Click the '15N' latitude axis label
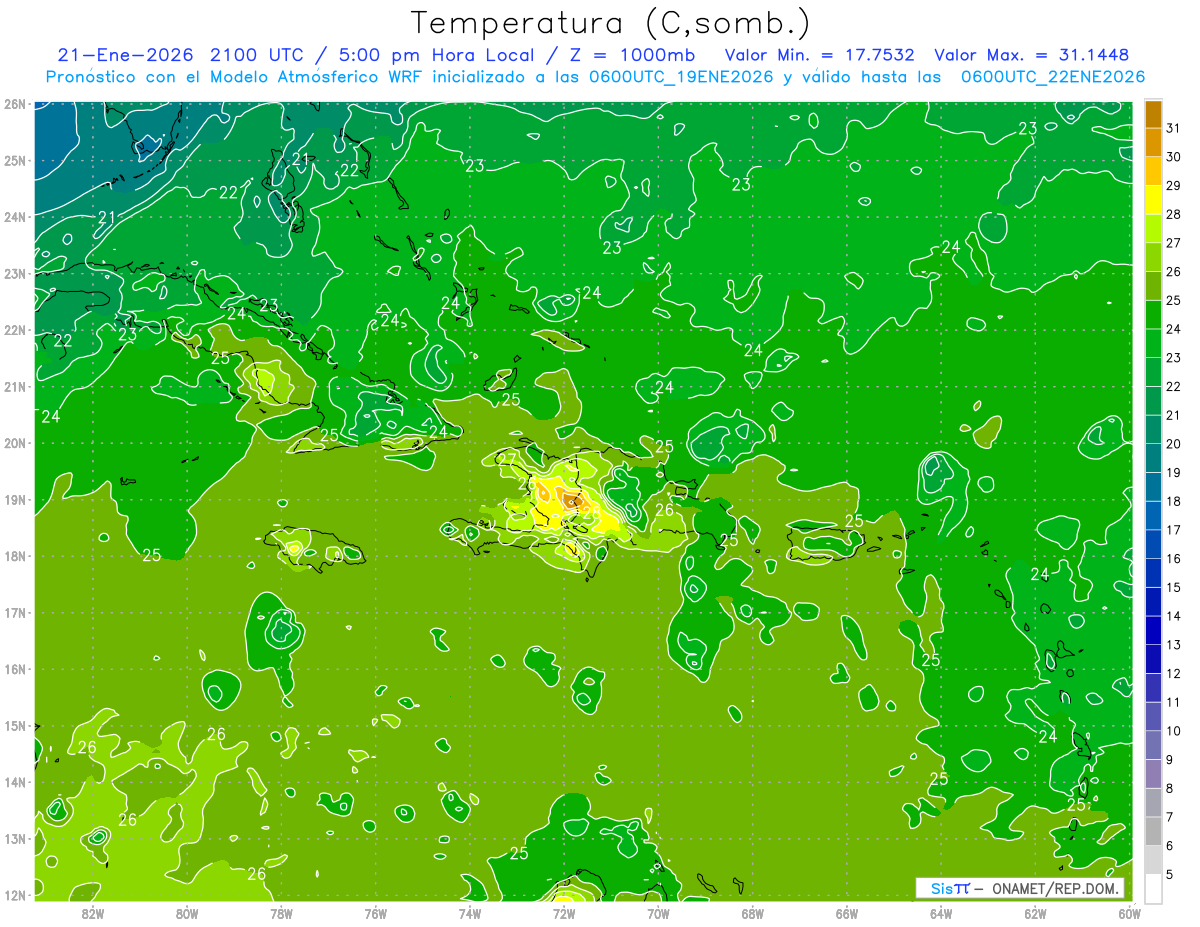Image resolution: width=1200 pixels, height=927 pixels. point(14,725)
